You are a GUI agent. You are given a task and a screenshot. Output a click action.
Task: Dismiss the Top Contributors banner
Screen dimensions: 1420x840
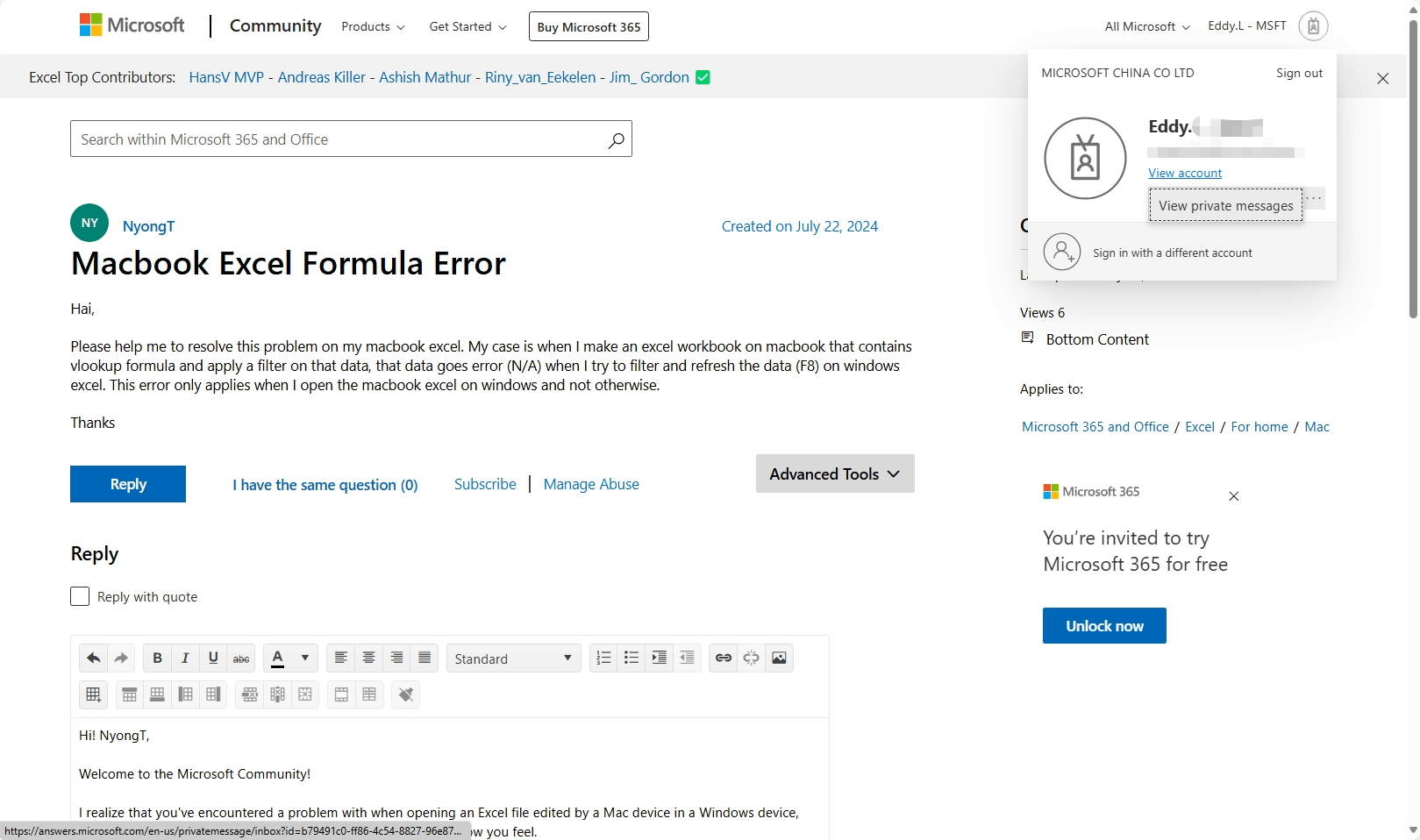pyautogui.click(x=1383, y=78)
